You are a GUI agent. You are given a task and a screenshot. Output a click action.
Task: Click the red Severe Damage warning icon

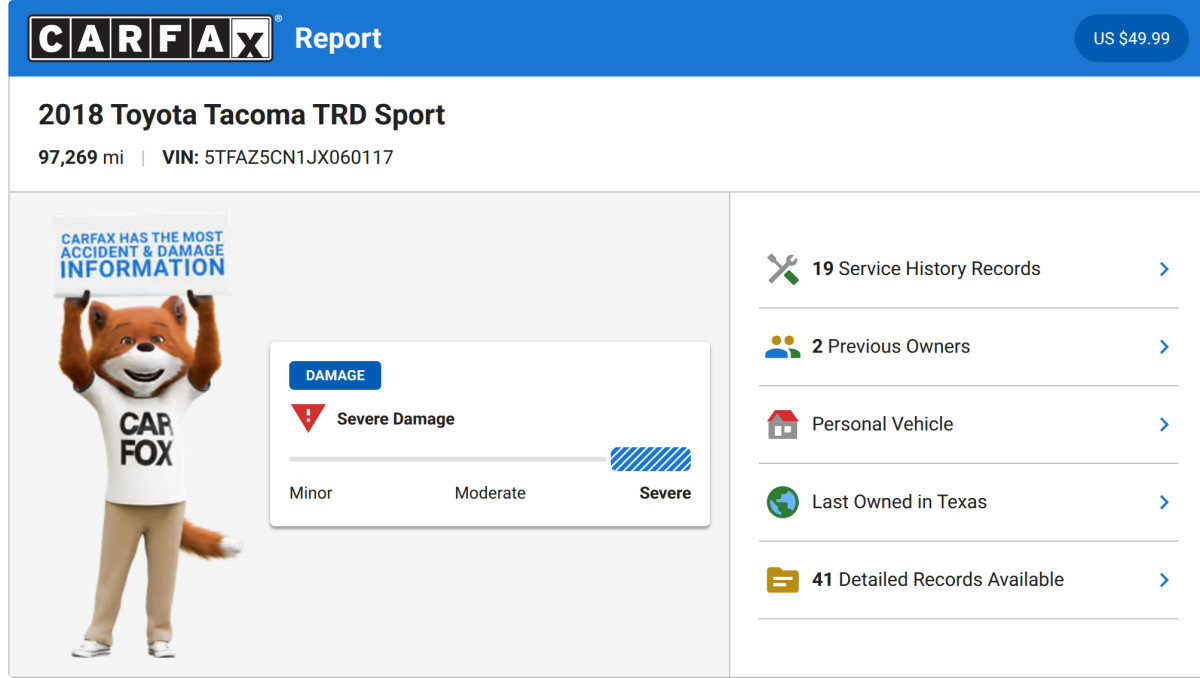(x=308, y=418)
